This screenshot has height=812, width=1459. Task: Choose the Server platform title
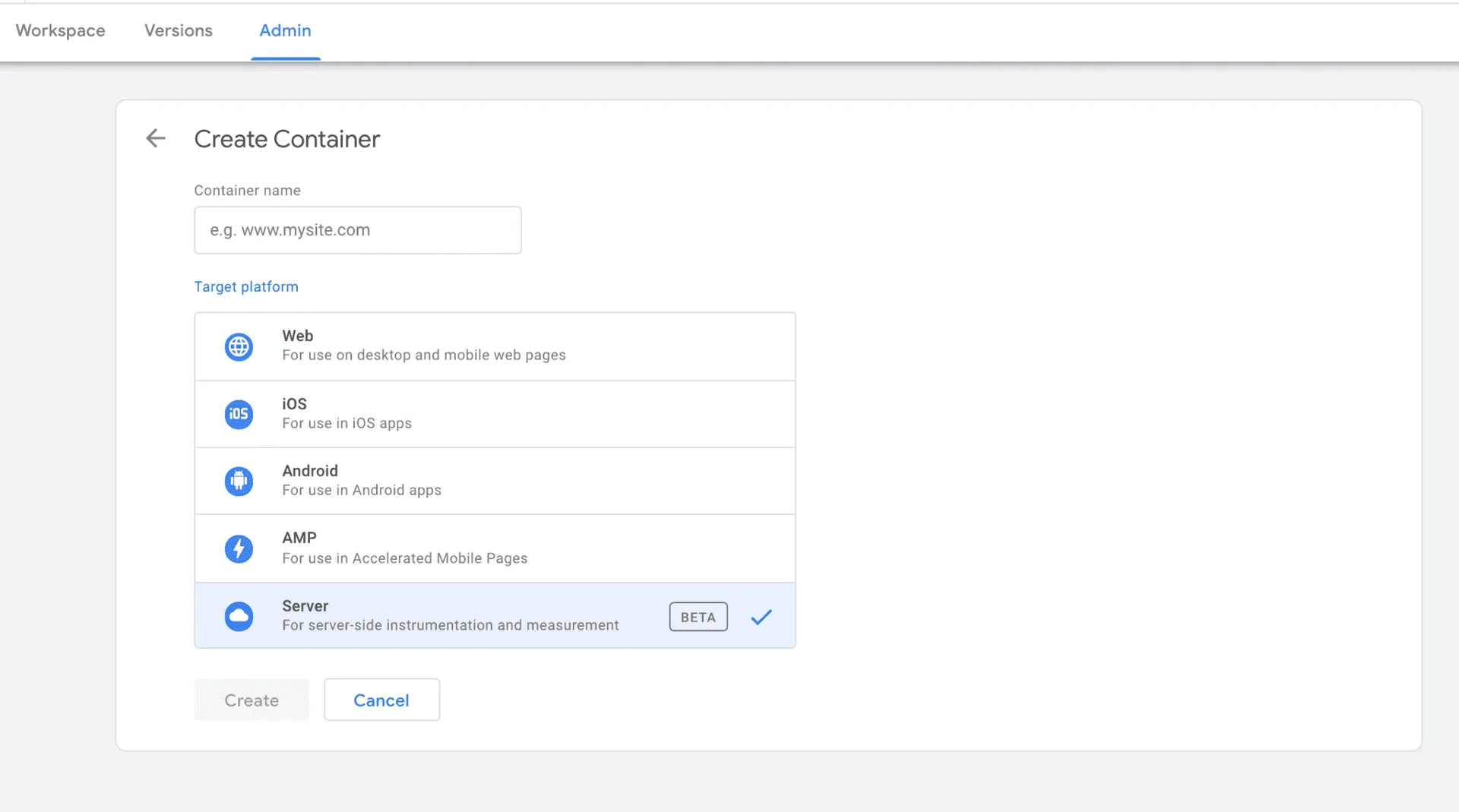[305, 606]
